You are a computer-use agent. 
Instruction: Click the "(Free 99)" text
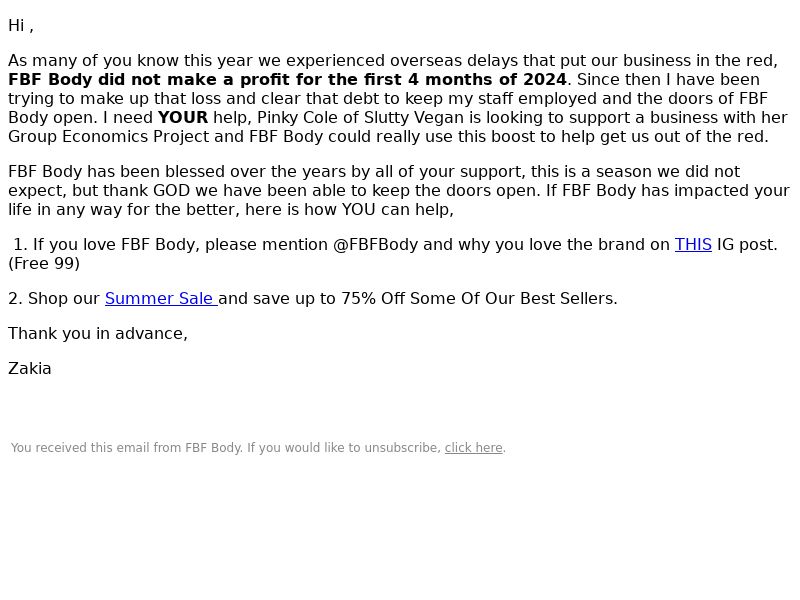pos(44,264)
